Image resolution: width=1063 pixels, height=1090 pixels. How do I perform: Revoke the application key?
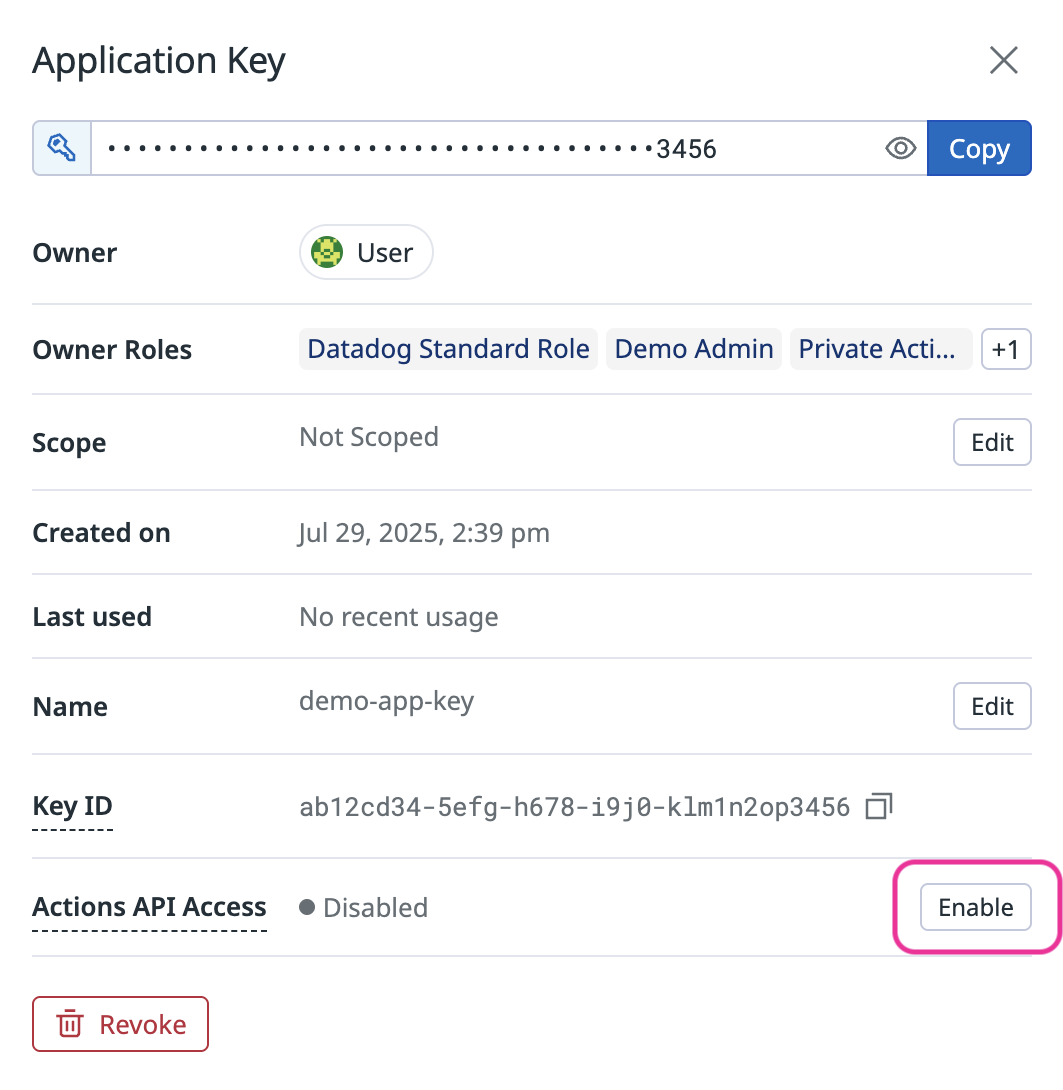click(x=120, y=1024)
